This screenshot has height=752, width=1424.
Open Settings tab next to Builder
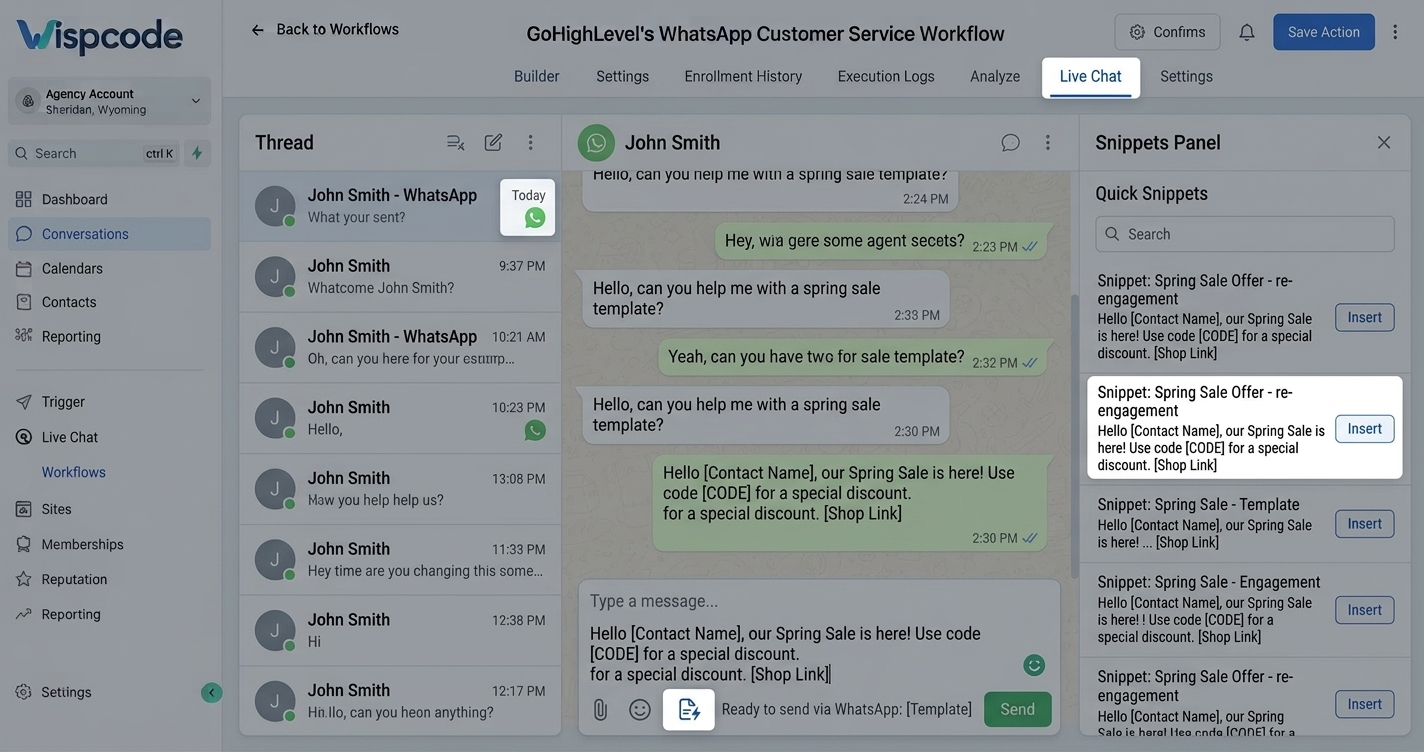[623, 76]
